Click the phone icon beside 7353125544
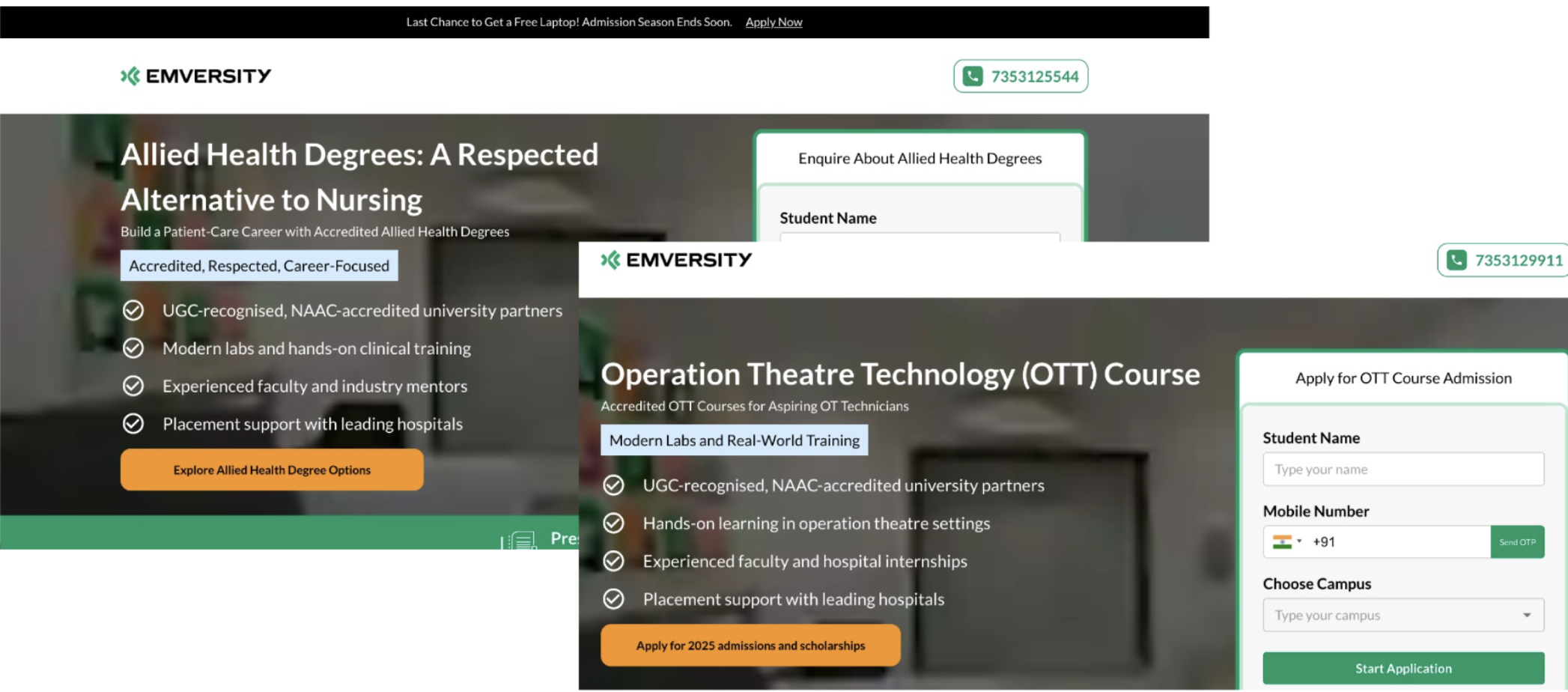Viewport: 1568px width, 692px height. 972,76
